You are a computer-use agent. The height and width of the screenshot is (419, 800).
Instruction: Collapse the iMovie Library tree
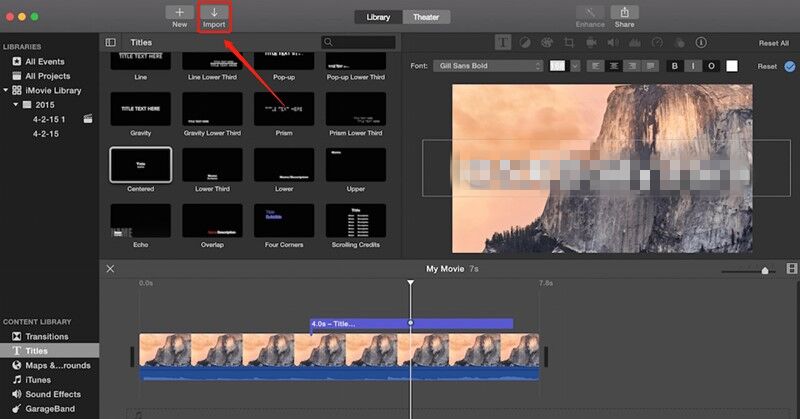[x=5, y=90]
